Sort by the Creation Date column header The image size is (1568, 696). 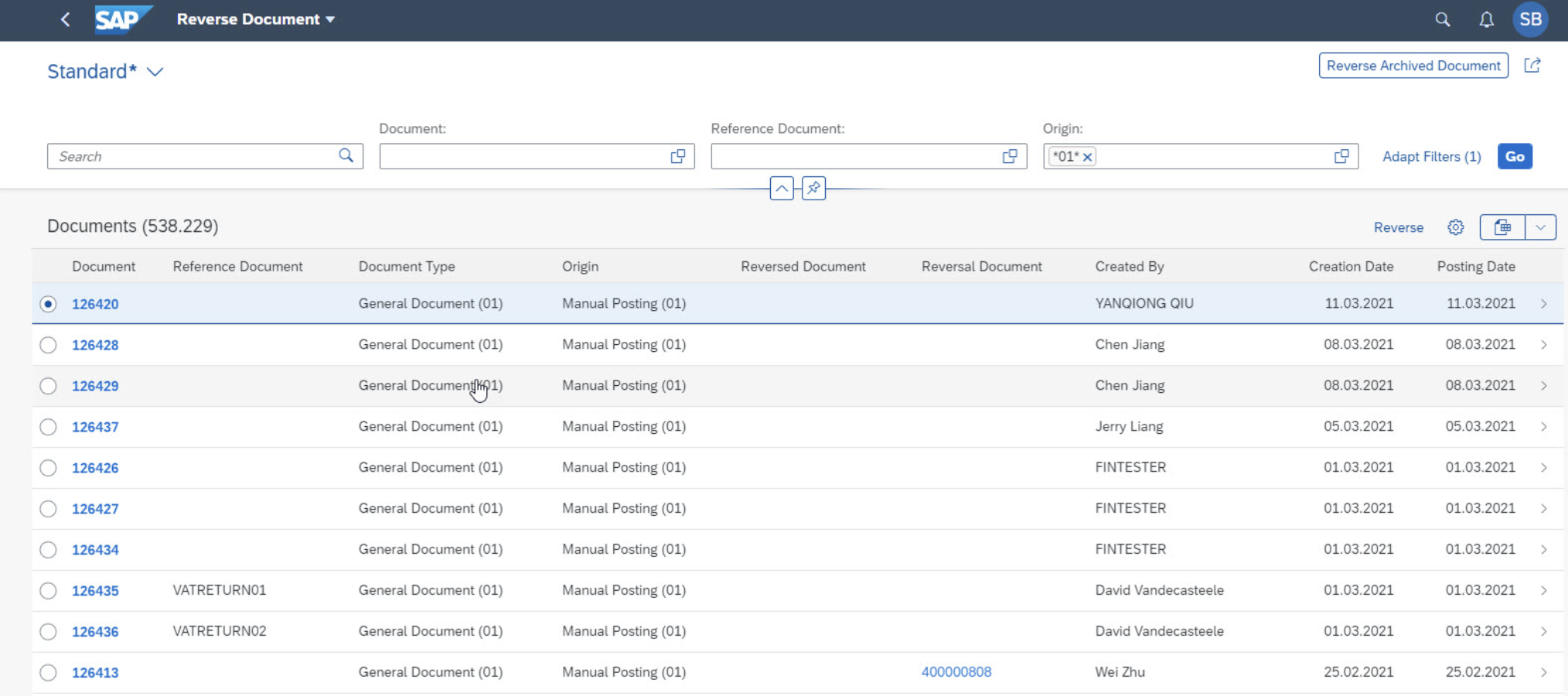tap(1351, 267)
